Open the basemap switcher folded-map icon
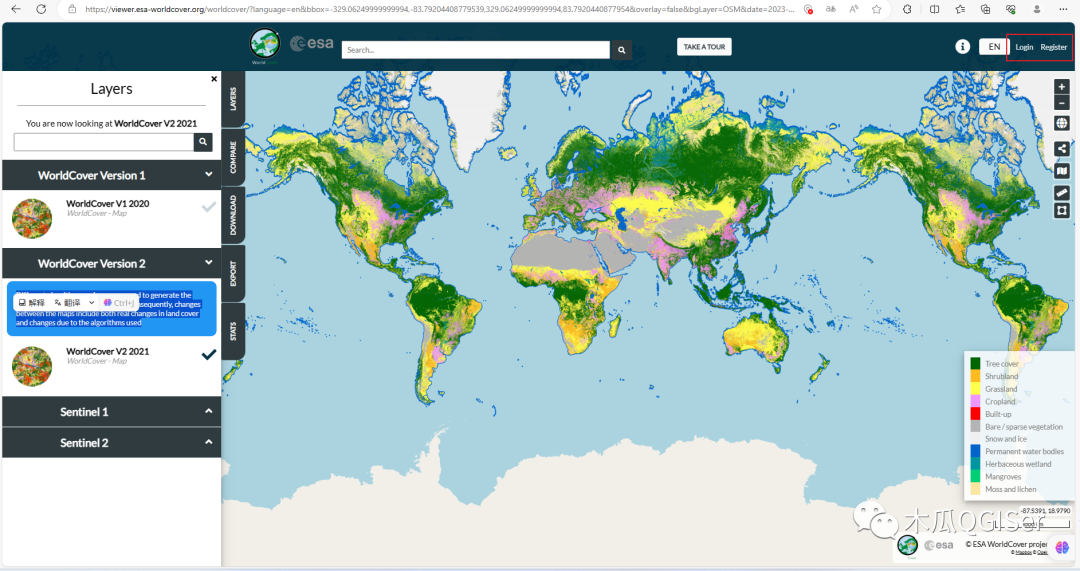The image size is (1080, 571). 1061,171
